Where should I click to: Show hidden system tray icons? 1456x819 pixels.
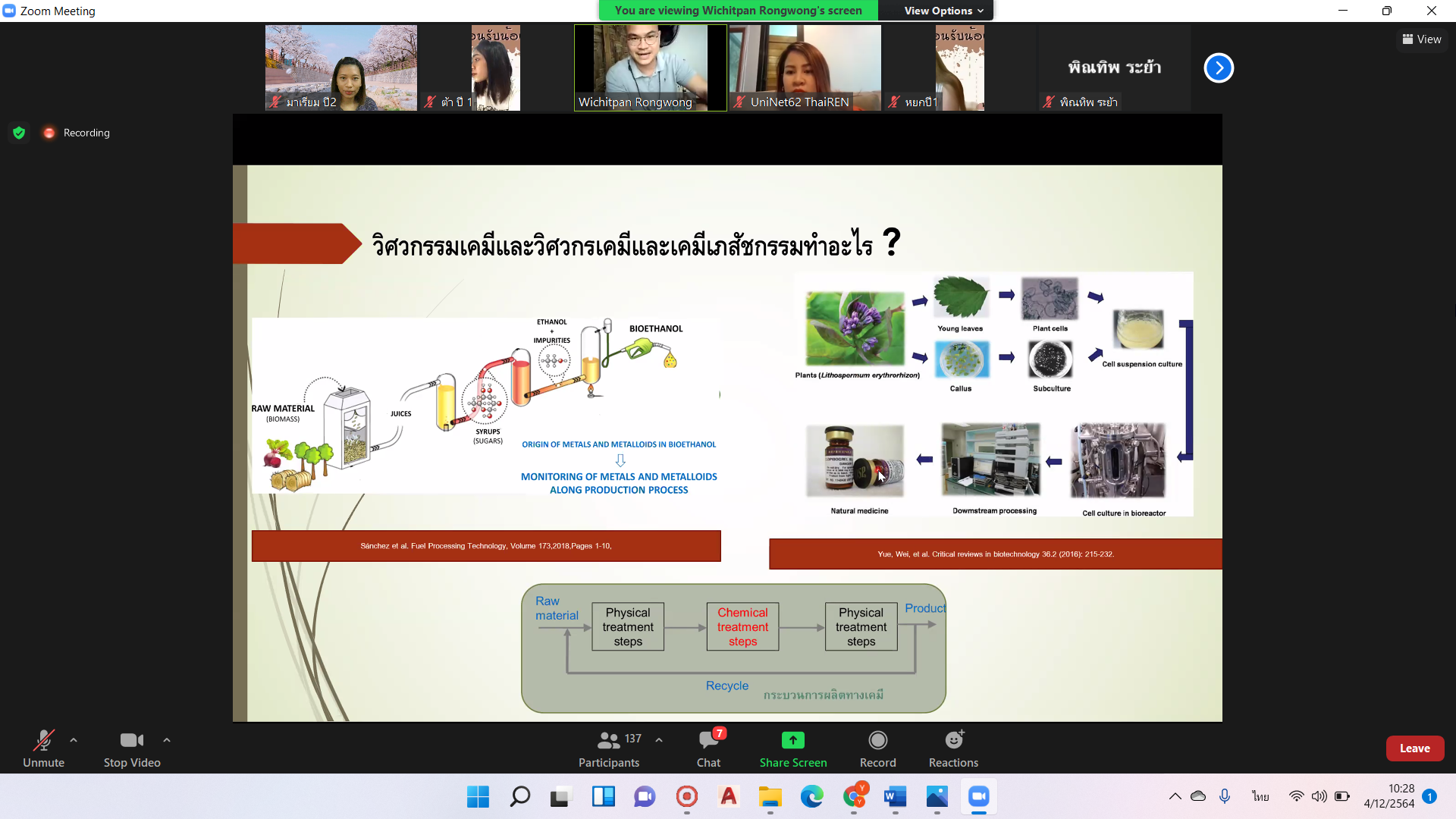pos(1175,796)
